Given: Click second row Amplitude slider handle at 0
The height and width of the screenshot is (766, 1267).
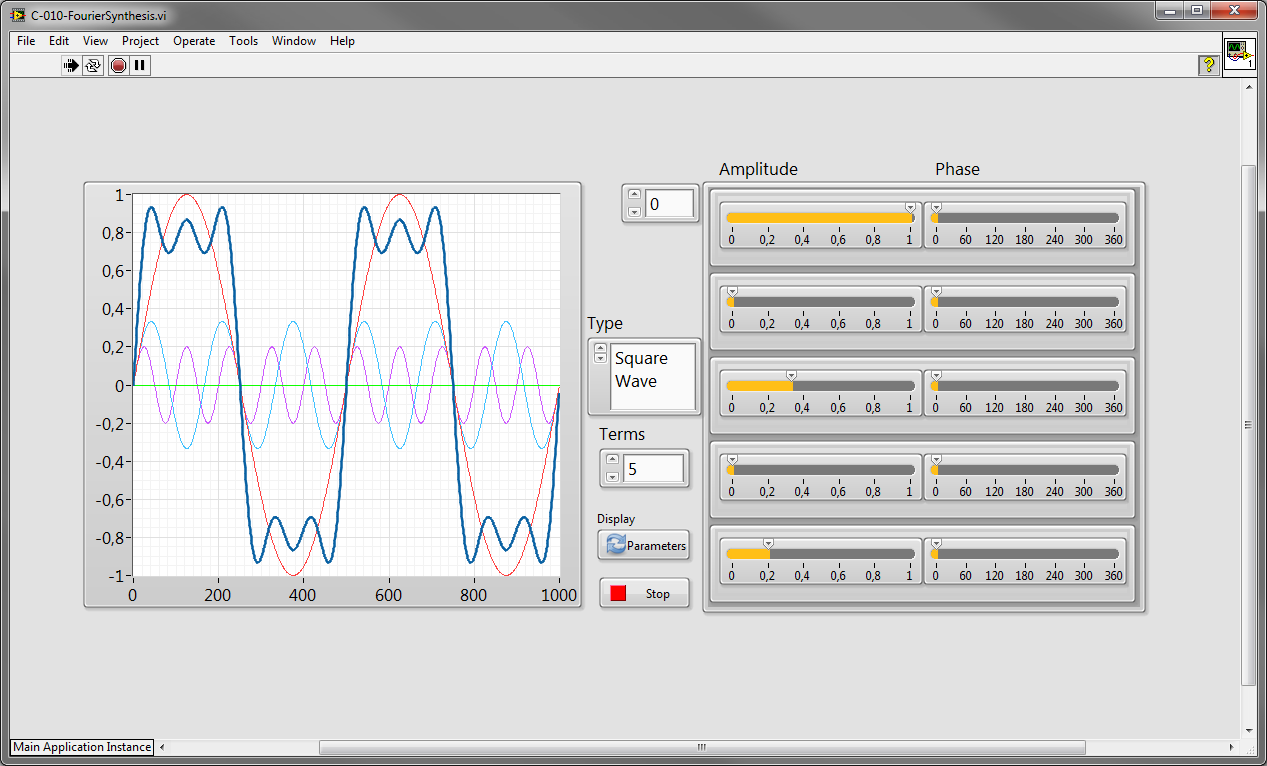Looking at the screenshot, I should coord(732,291).
